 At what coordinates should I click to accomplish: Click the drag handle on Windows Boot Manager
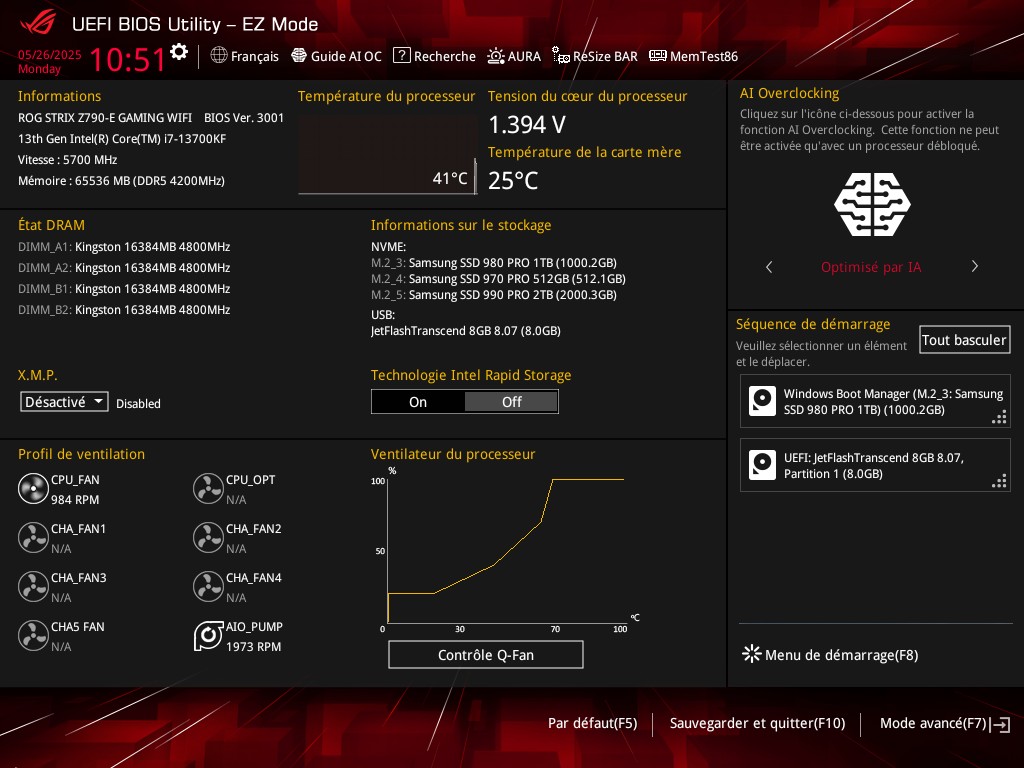coord(999,417)
